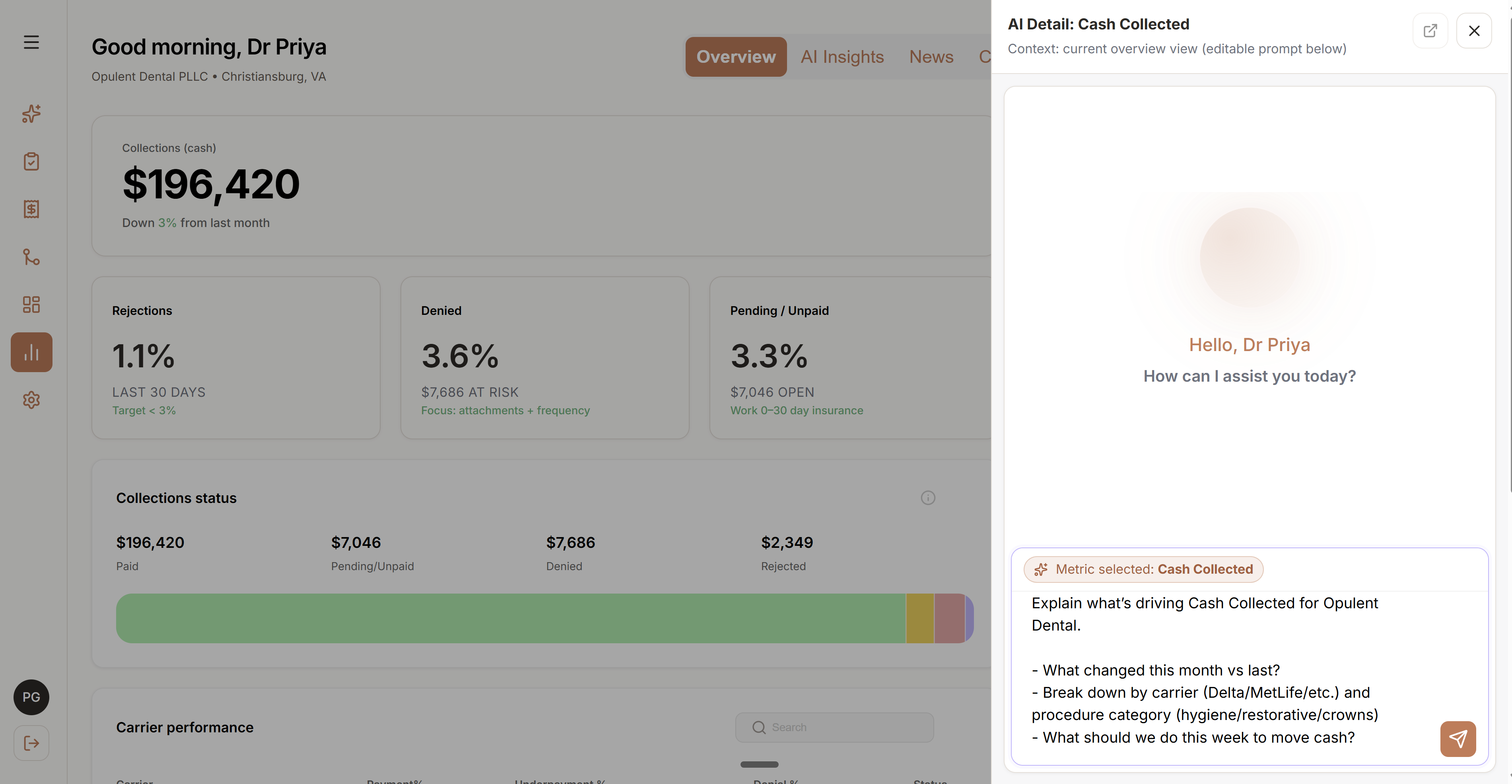Open the AI detail panel in a new window
1512x784 pixels.
pyautogui.click(x=1430, y=31)
